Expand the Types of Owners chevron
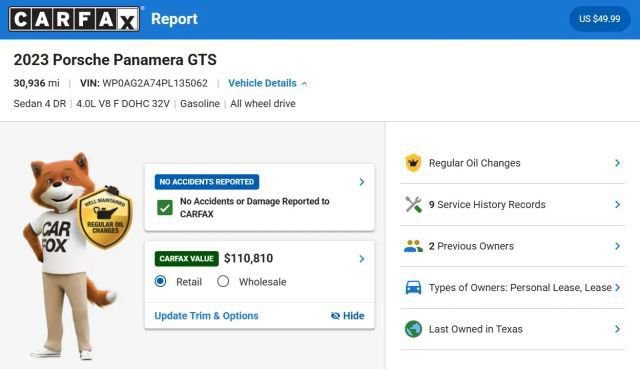Screen dimensions: 640x369 pos(618,288)
